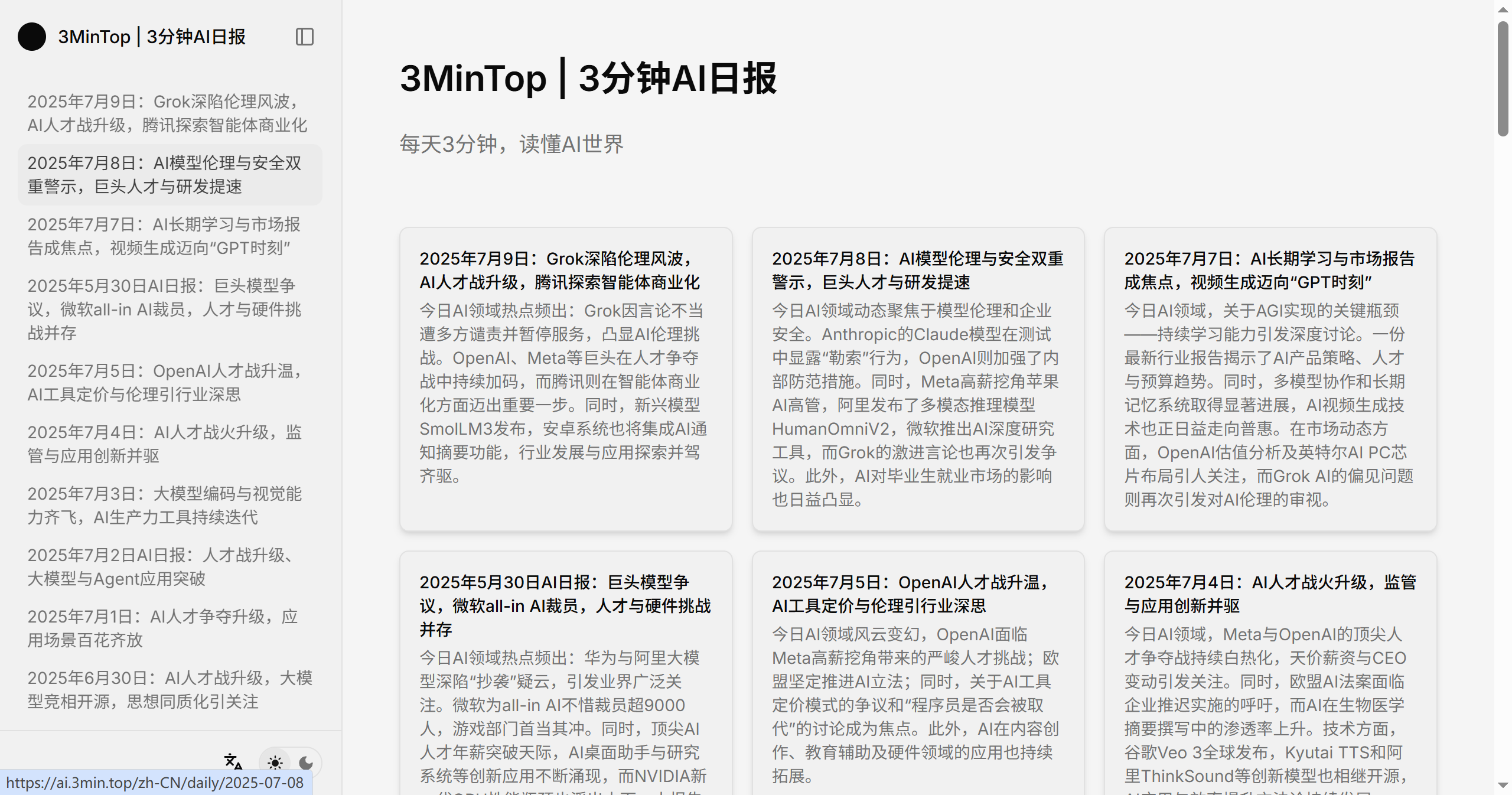Click the subtitle 每天3分钟，读懂AI世界

point(511,144)
